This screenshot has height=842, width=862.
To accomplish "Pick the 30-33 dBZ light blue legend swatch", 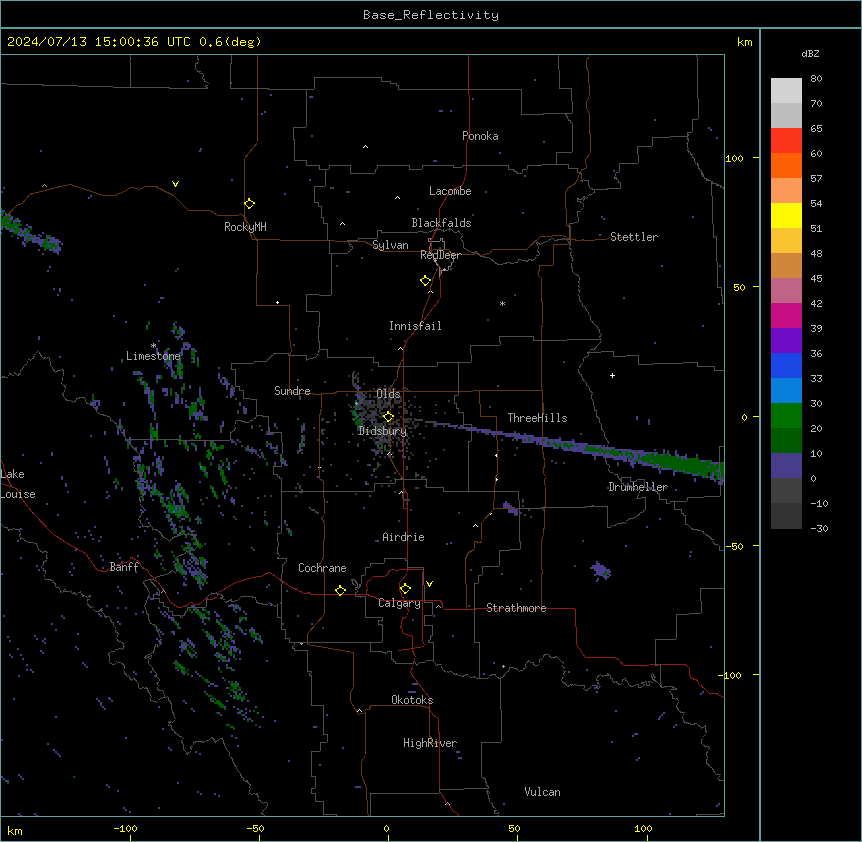I will click(786, 391).
